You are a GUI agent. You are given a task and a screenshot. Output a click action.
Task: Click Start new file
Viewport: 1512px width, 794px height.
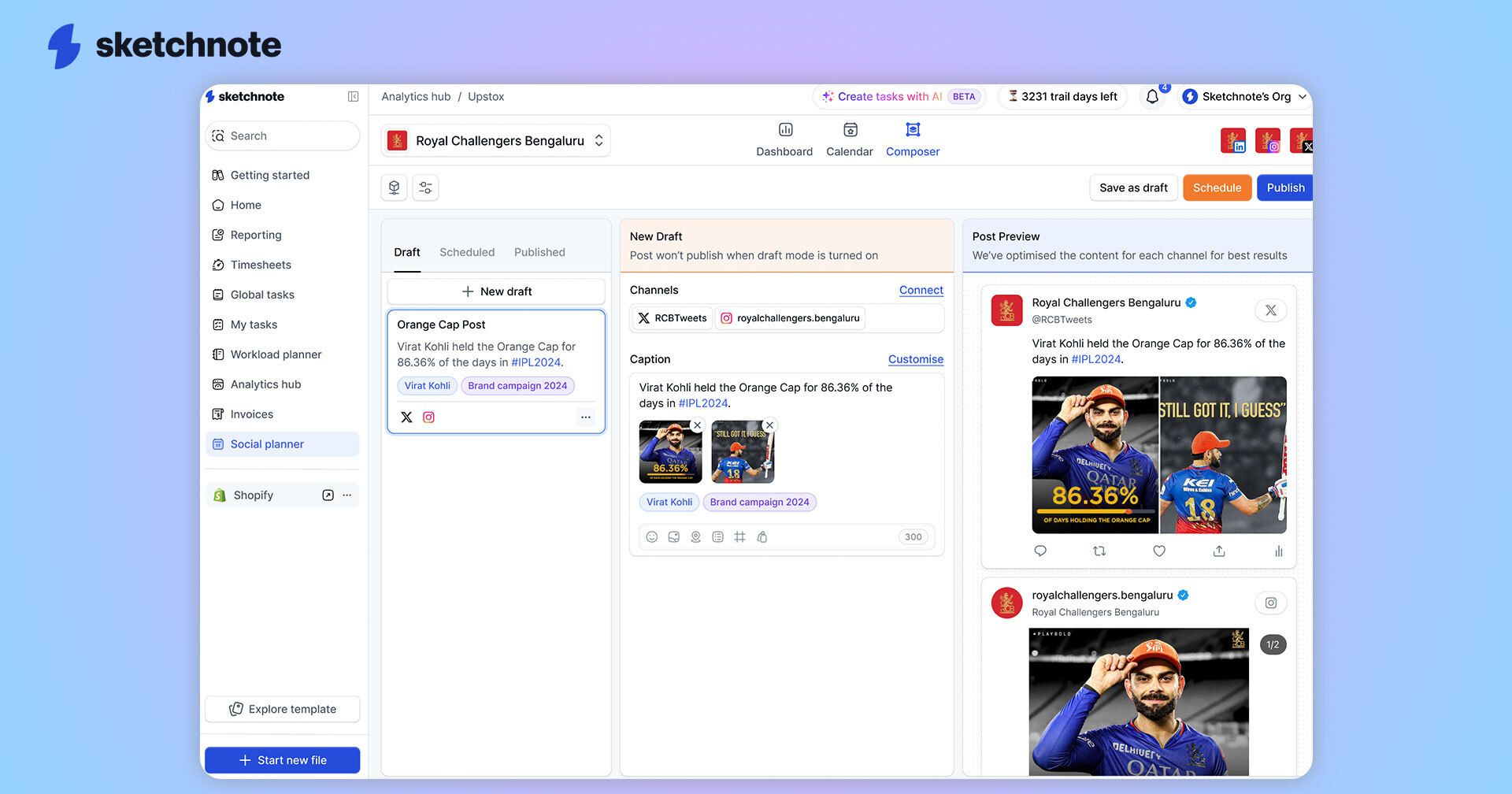point(283,760)
